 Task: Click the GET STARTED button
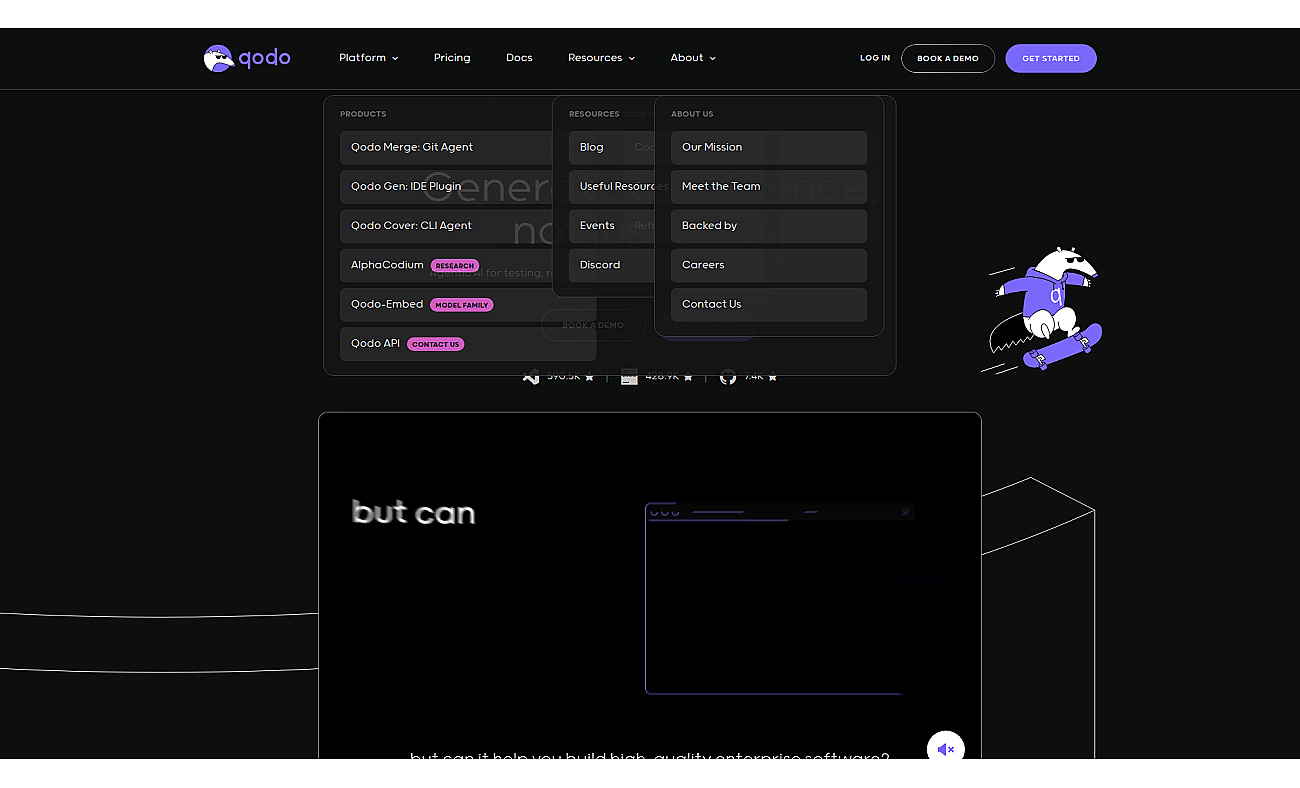tap(1051, 58)
